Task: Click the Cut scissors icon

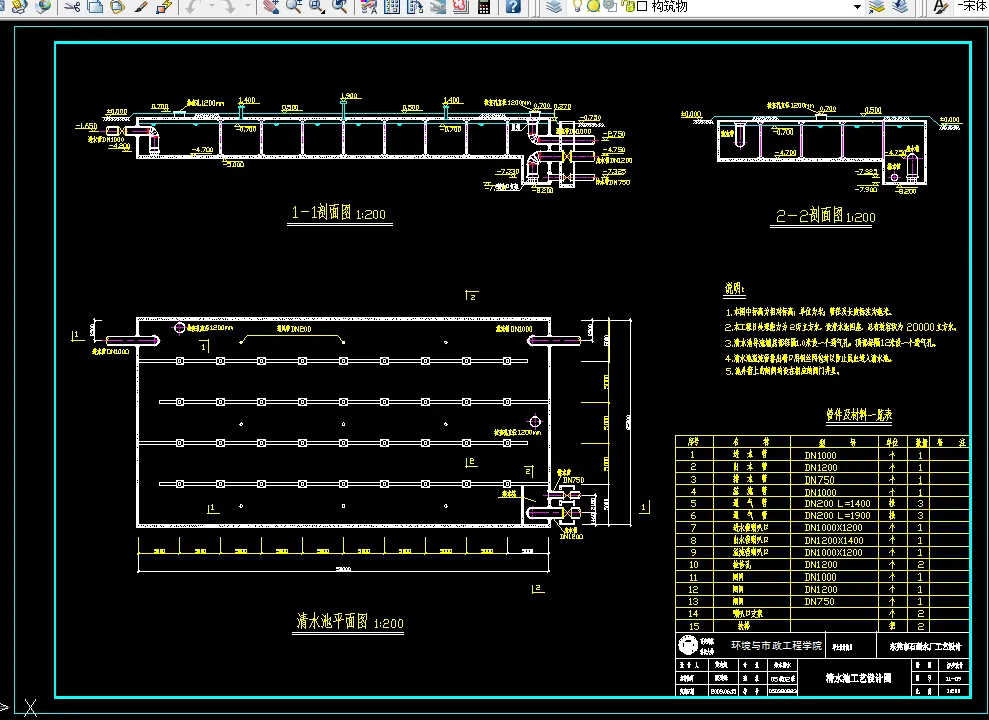Action: pos(73,6)
